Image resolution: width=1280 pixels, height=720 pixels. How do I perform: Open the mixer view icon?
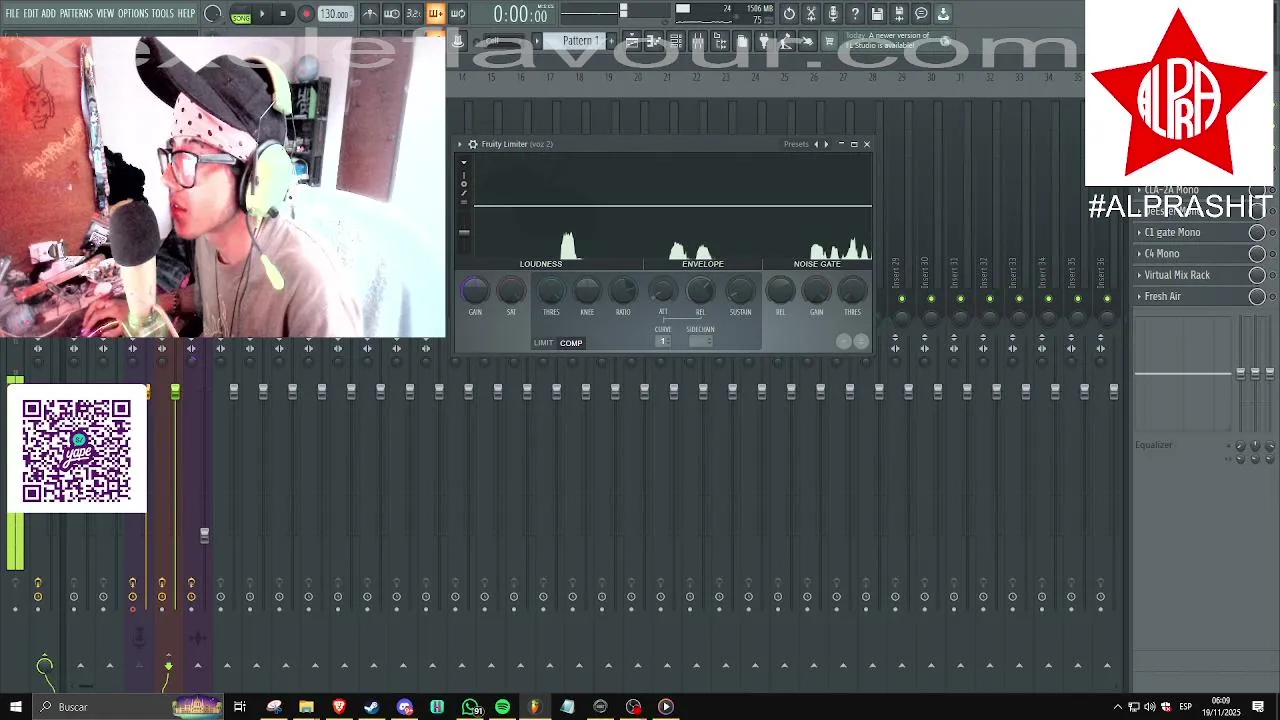(698, 41)
